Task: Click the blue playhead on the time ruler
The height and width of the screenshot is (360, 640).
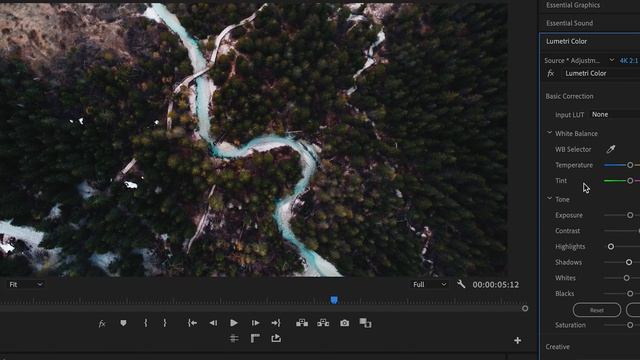Action: tap(334, 300)
